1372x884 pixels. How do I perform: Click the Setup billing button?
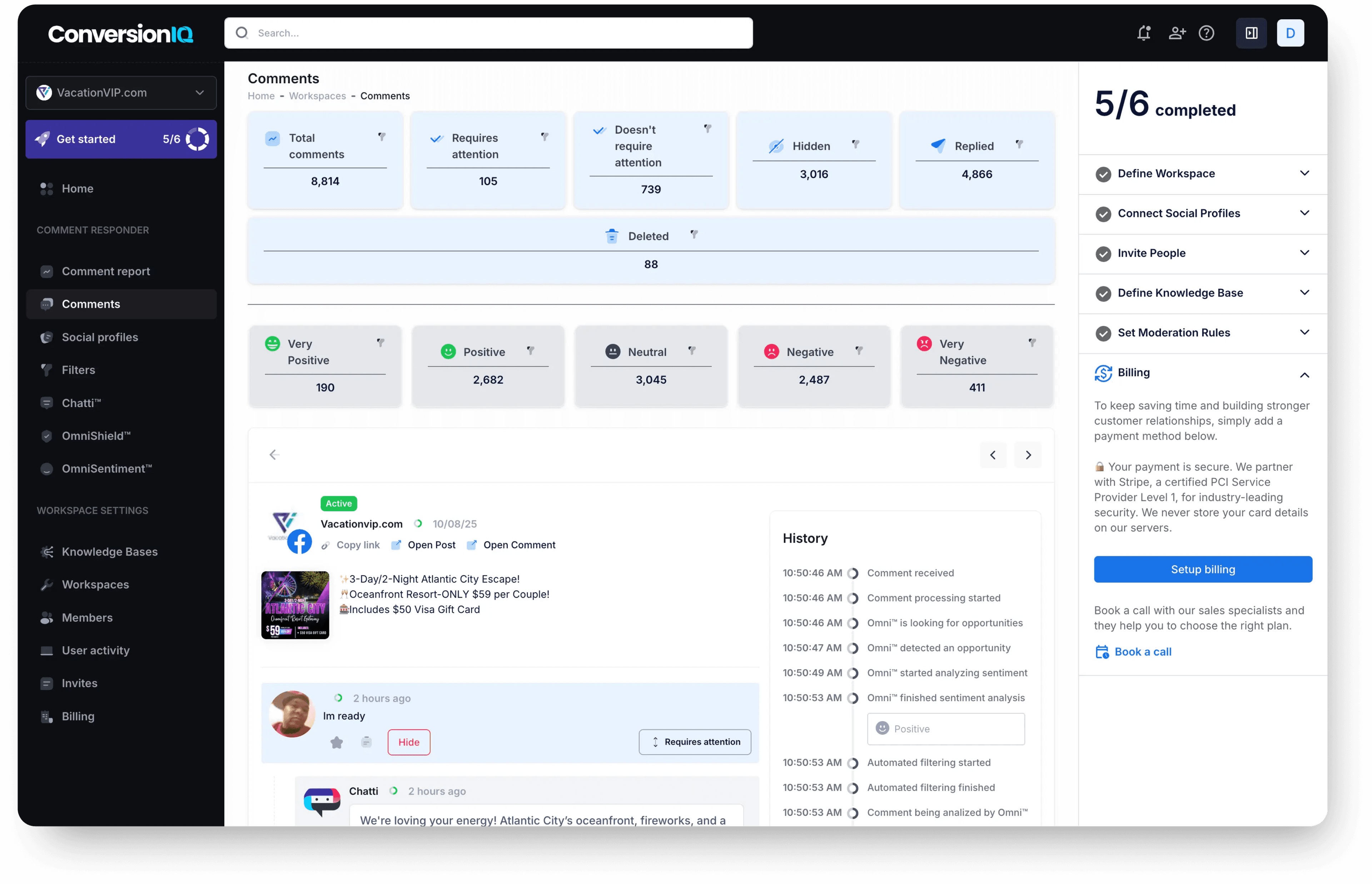pyautogui.click(x=1203, y=569)
